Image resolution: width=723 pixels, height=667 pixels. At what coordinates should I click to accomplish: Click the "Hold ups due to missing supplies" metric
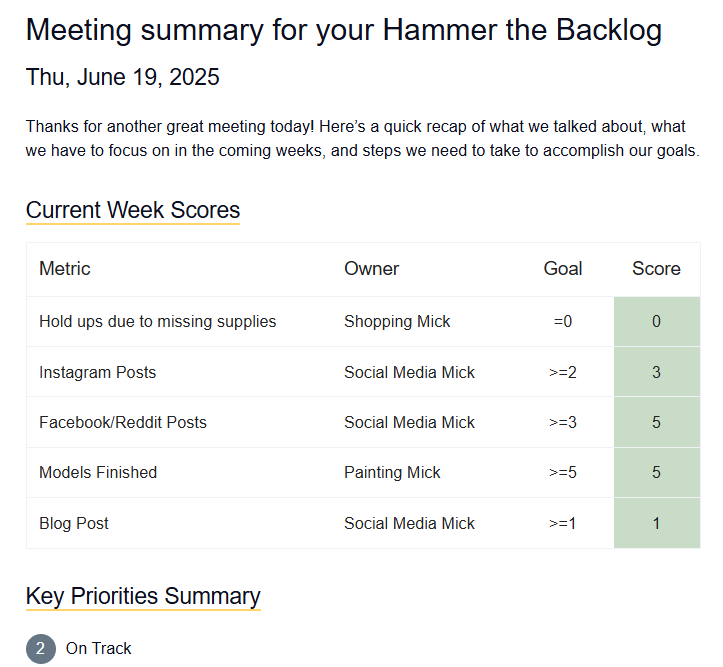pos(157,321)
